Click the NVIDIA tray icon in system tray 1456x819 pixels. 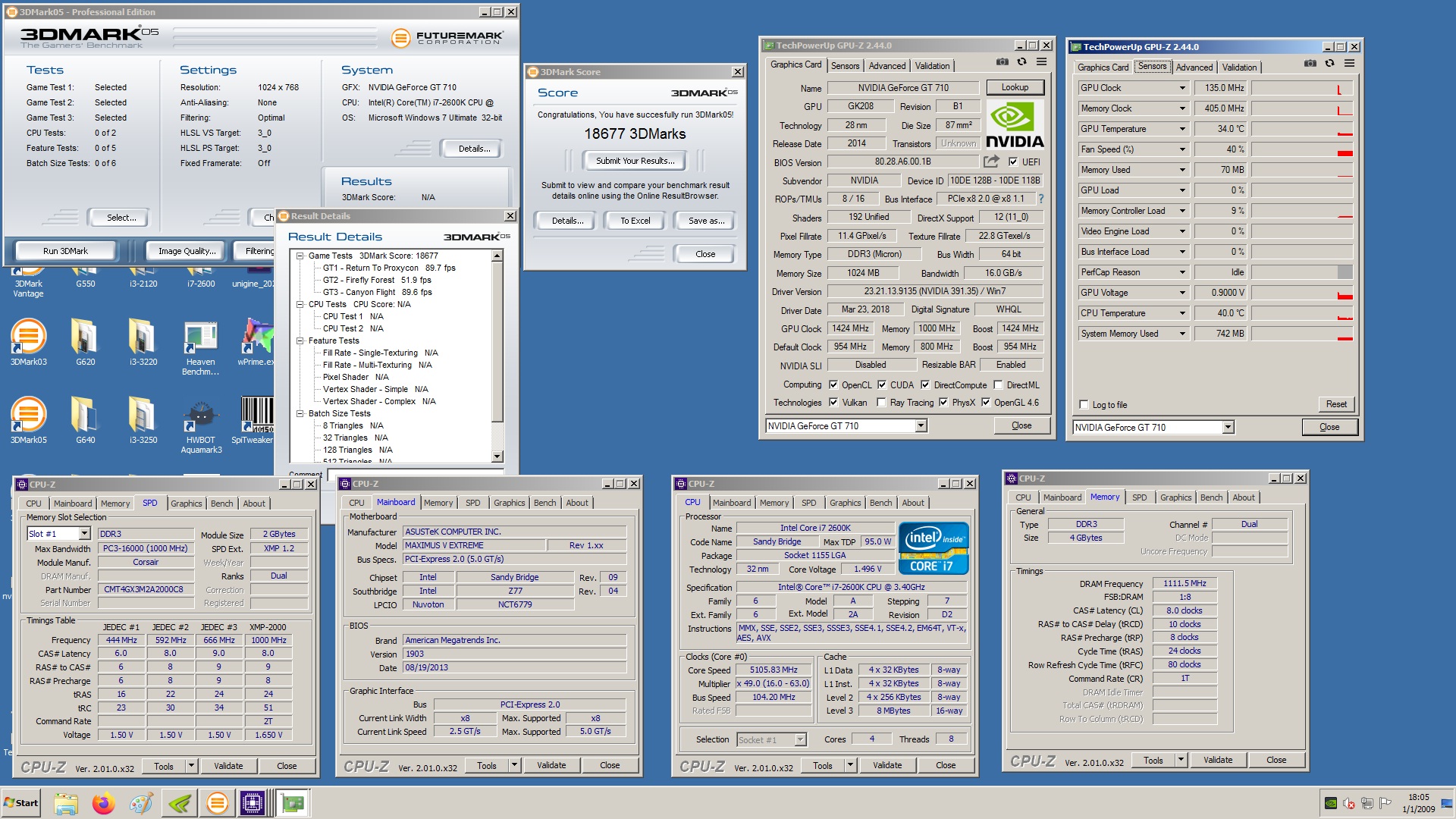coord(1330,803)
